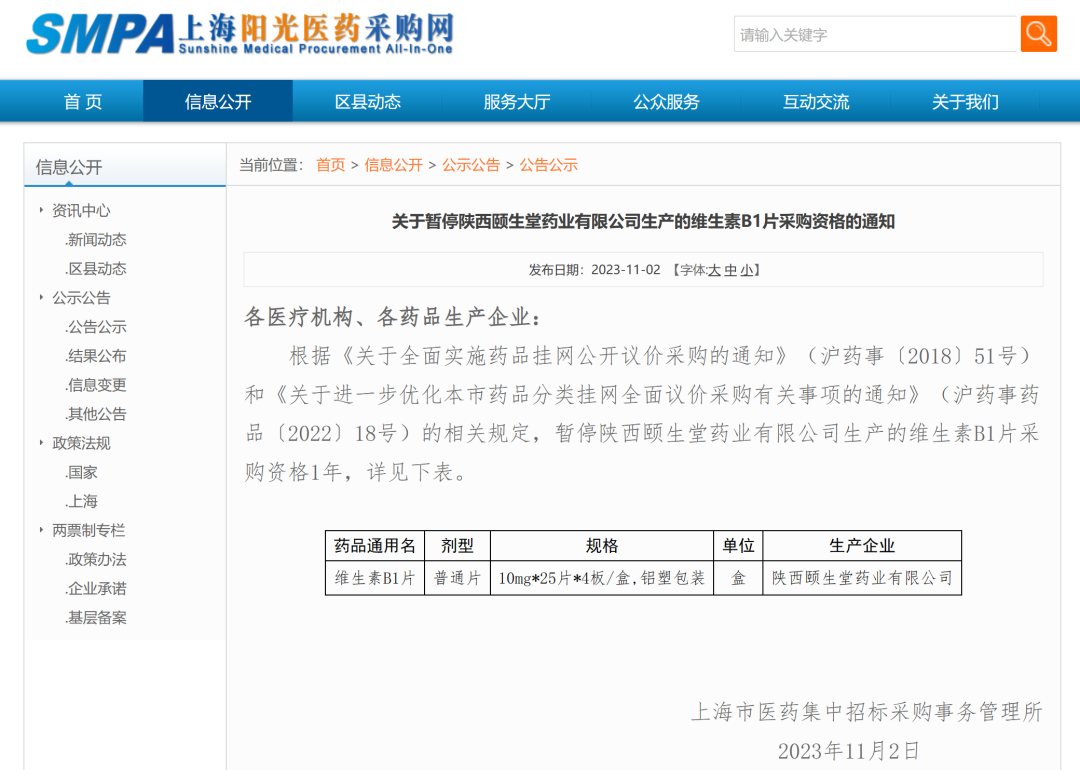Set font size to 中
This screenshot has width=1080, height=770.
click(730, 270)
